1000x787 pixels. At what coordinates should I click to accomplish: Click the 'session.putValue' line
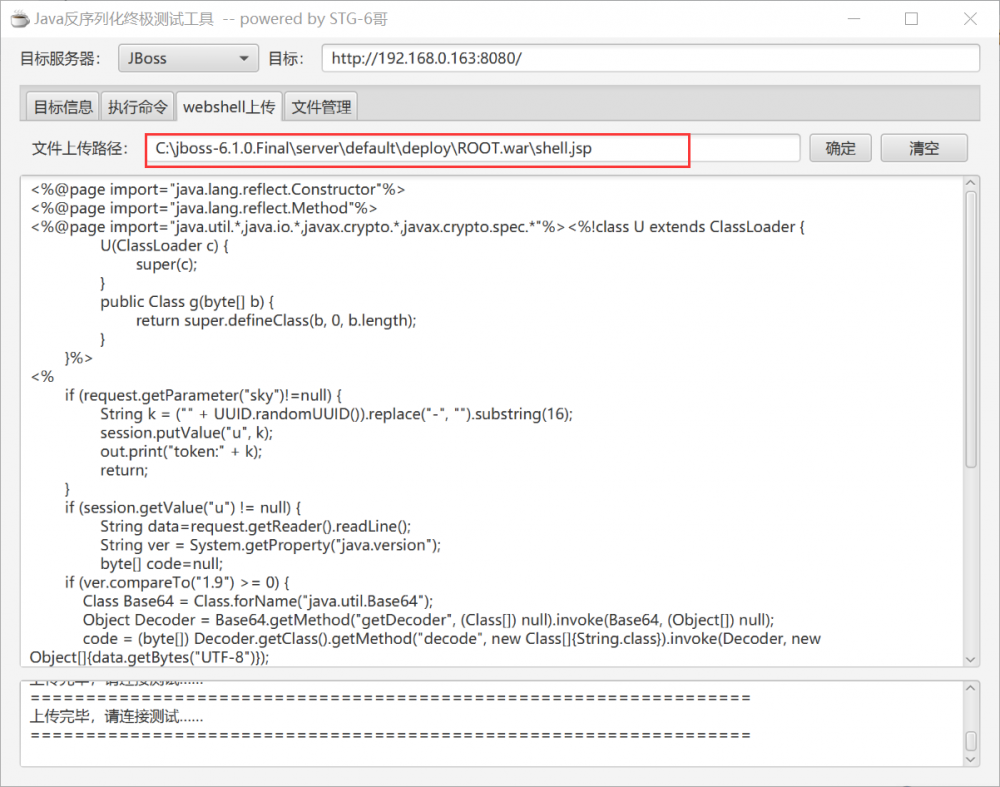pos(186,433)
